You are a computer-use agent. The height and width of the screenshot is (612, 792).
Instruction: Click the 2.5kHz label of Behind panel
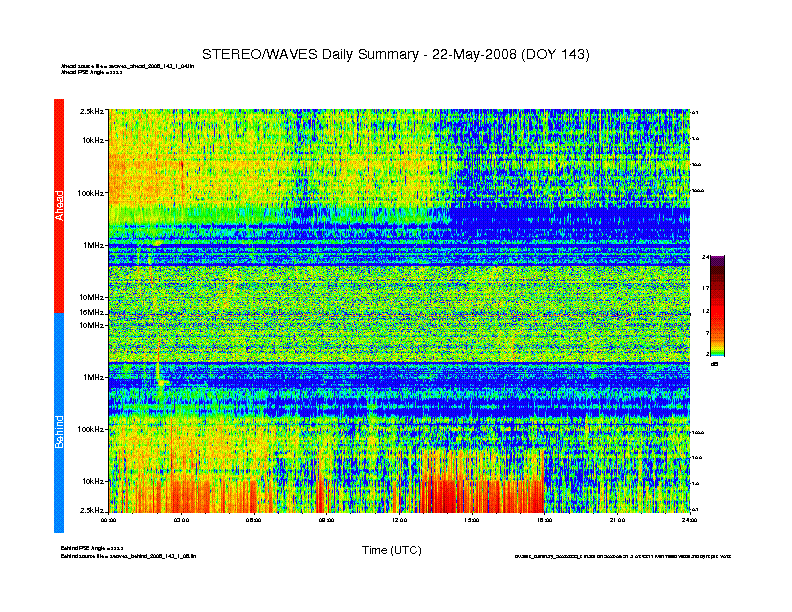tap(92, 510)
